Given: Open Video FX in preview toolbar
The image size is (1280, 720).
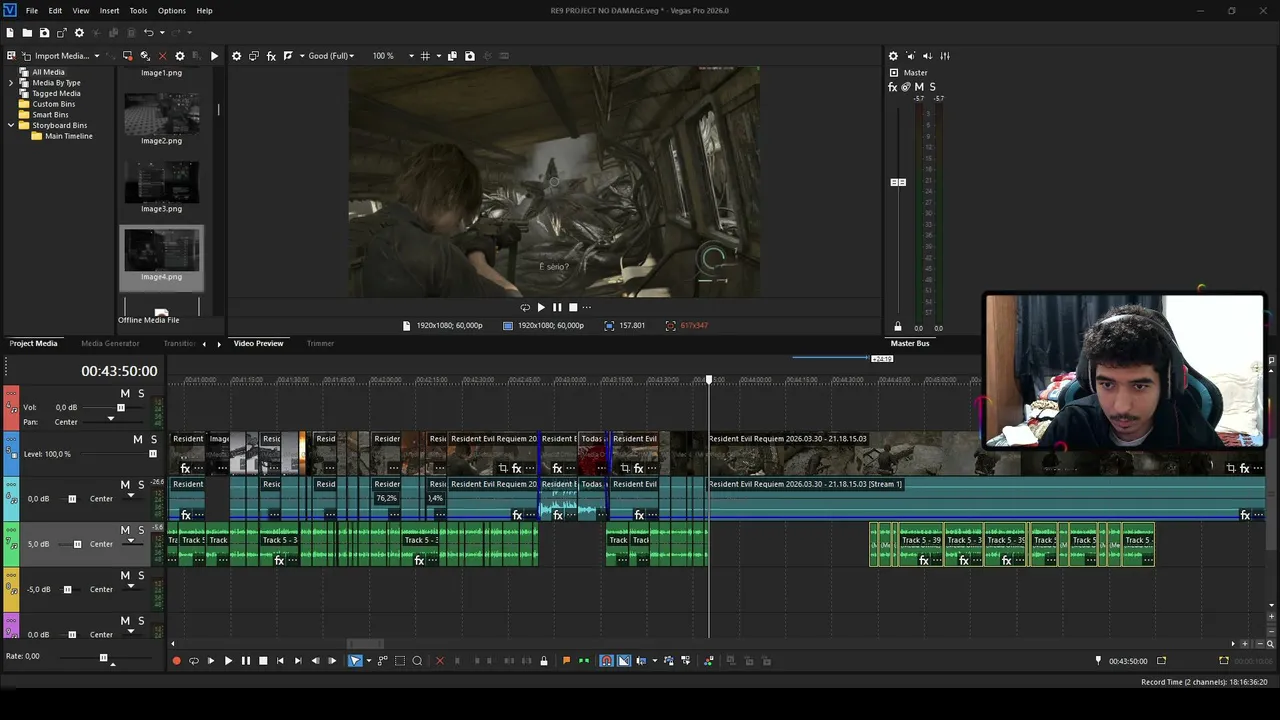Looking at the screenshot, I should click(271, 56).
